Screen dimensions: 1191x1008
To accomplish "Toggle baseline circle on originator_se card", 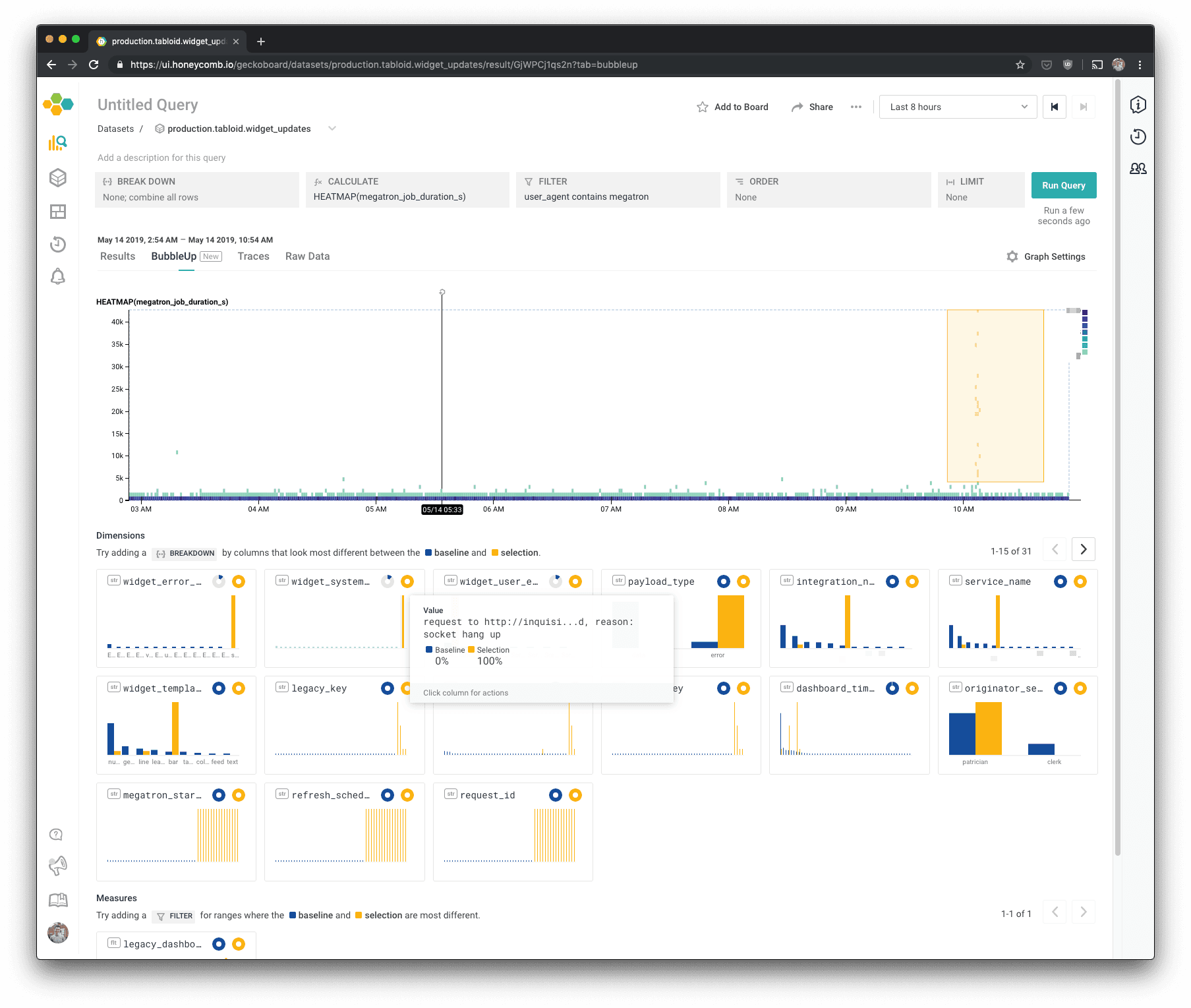I will coord(1060,688).
